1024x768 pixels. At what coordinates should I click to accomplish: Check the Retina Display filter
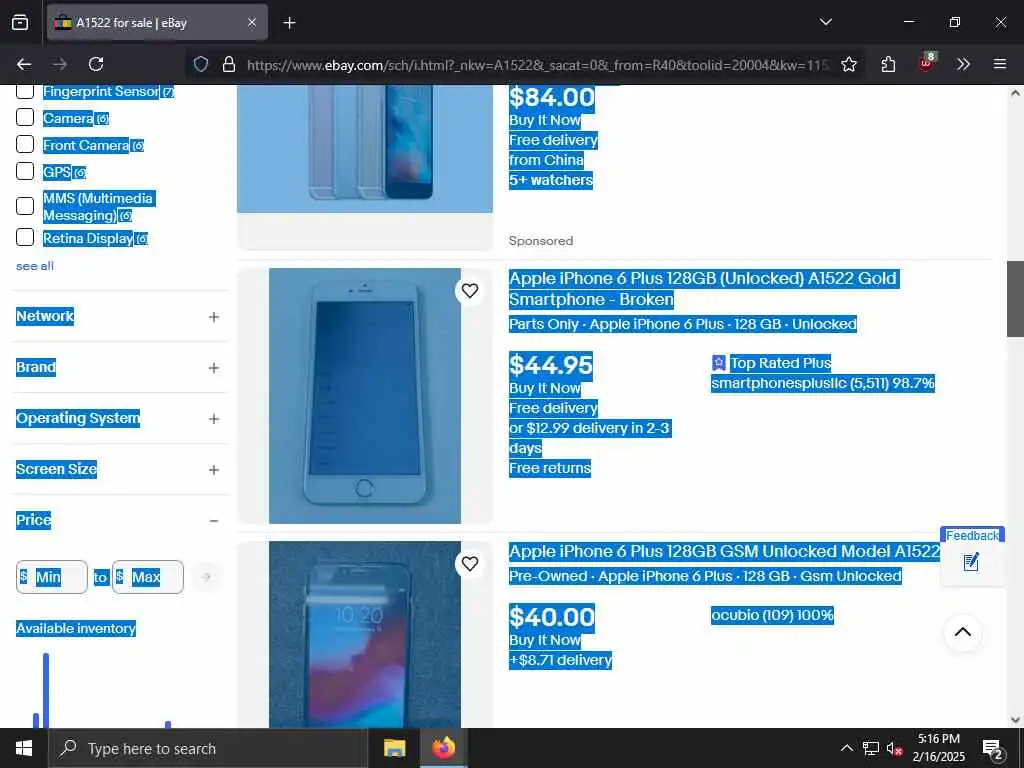[x=25, y=237]
